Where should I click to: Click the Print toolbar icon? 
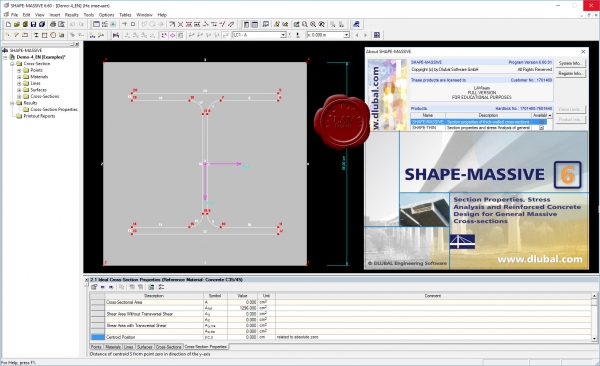click(53, 24)
